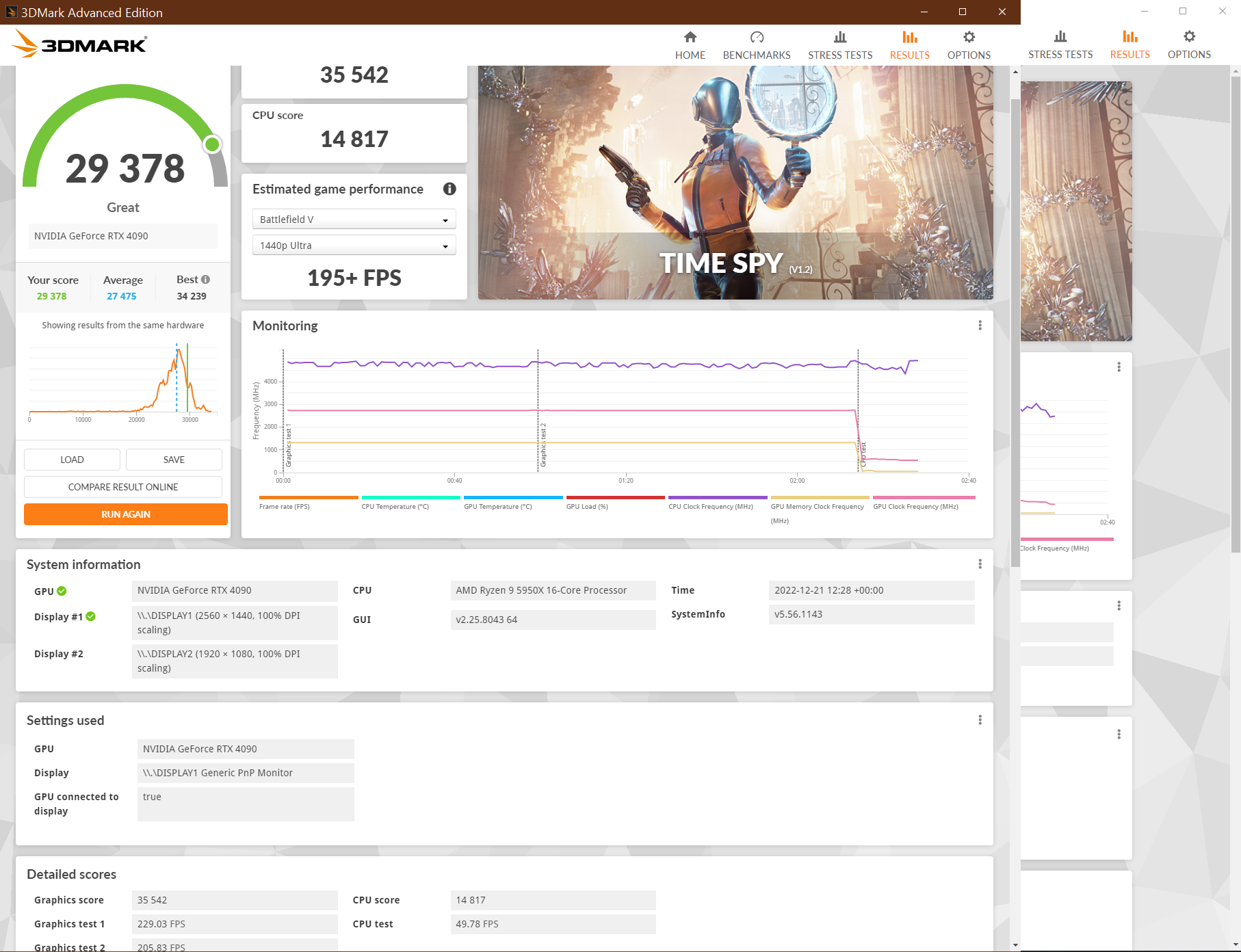
Task: Open the Monitoring panel three-dot menu
Action: click(980, 326)
